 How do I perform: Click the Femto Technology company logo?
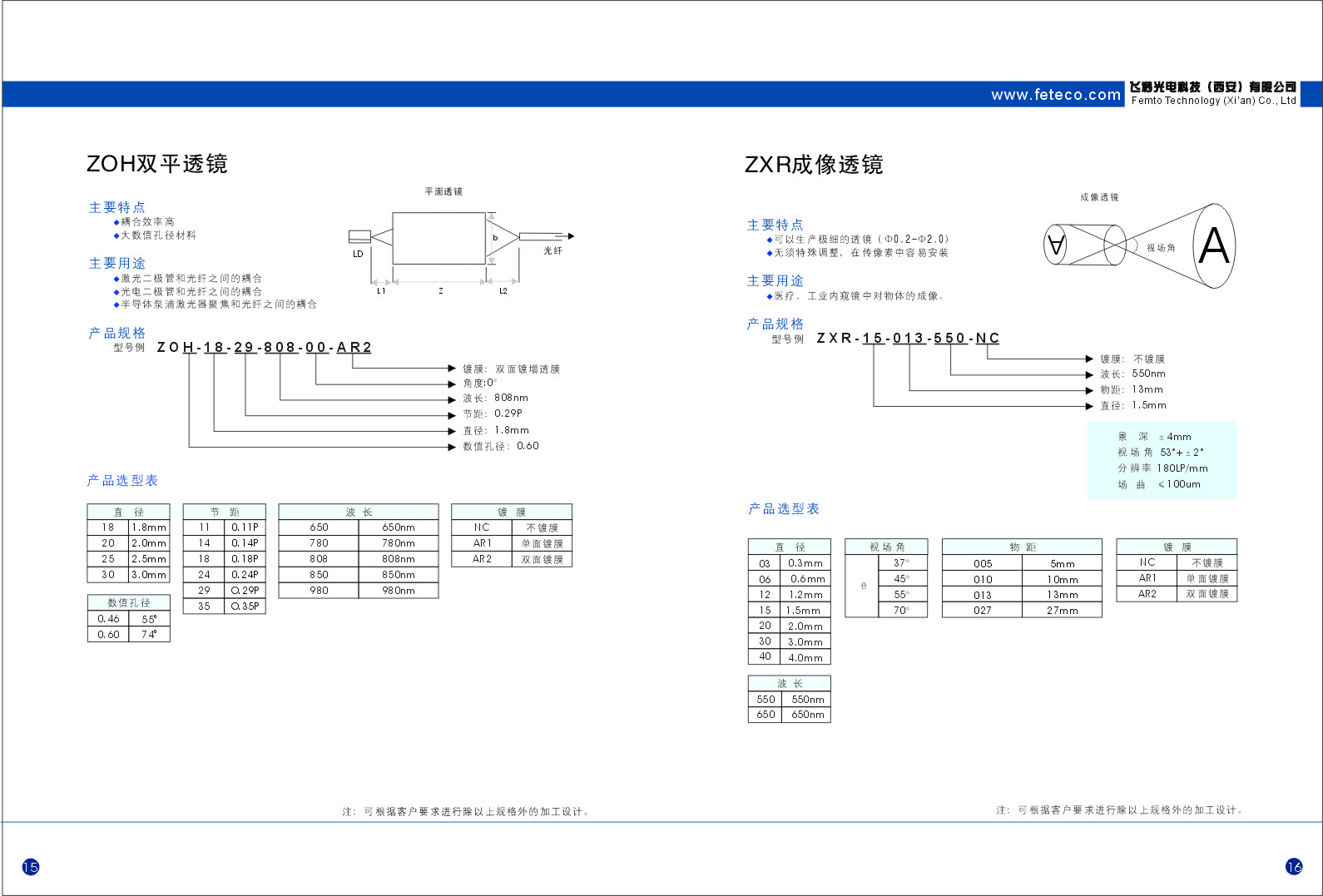(x=1213, y=93)
